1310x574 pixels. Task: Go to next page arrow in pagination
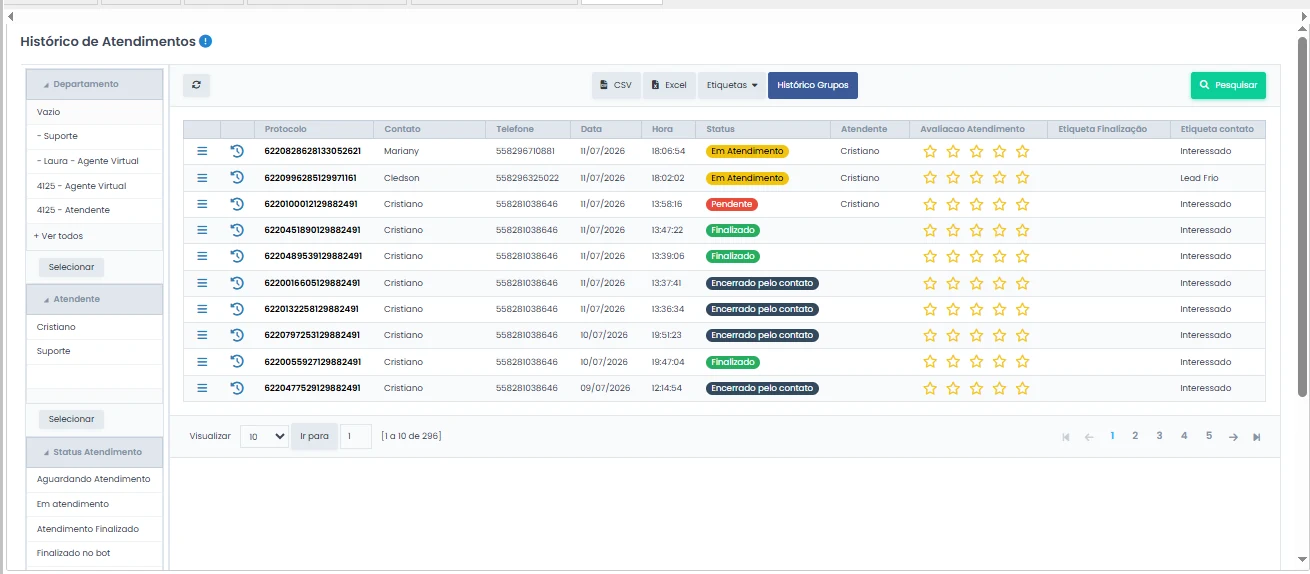(x=1233, y=437)
